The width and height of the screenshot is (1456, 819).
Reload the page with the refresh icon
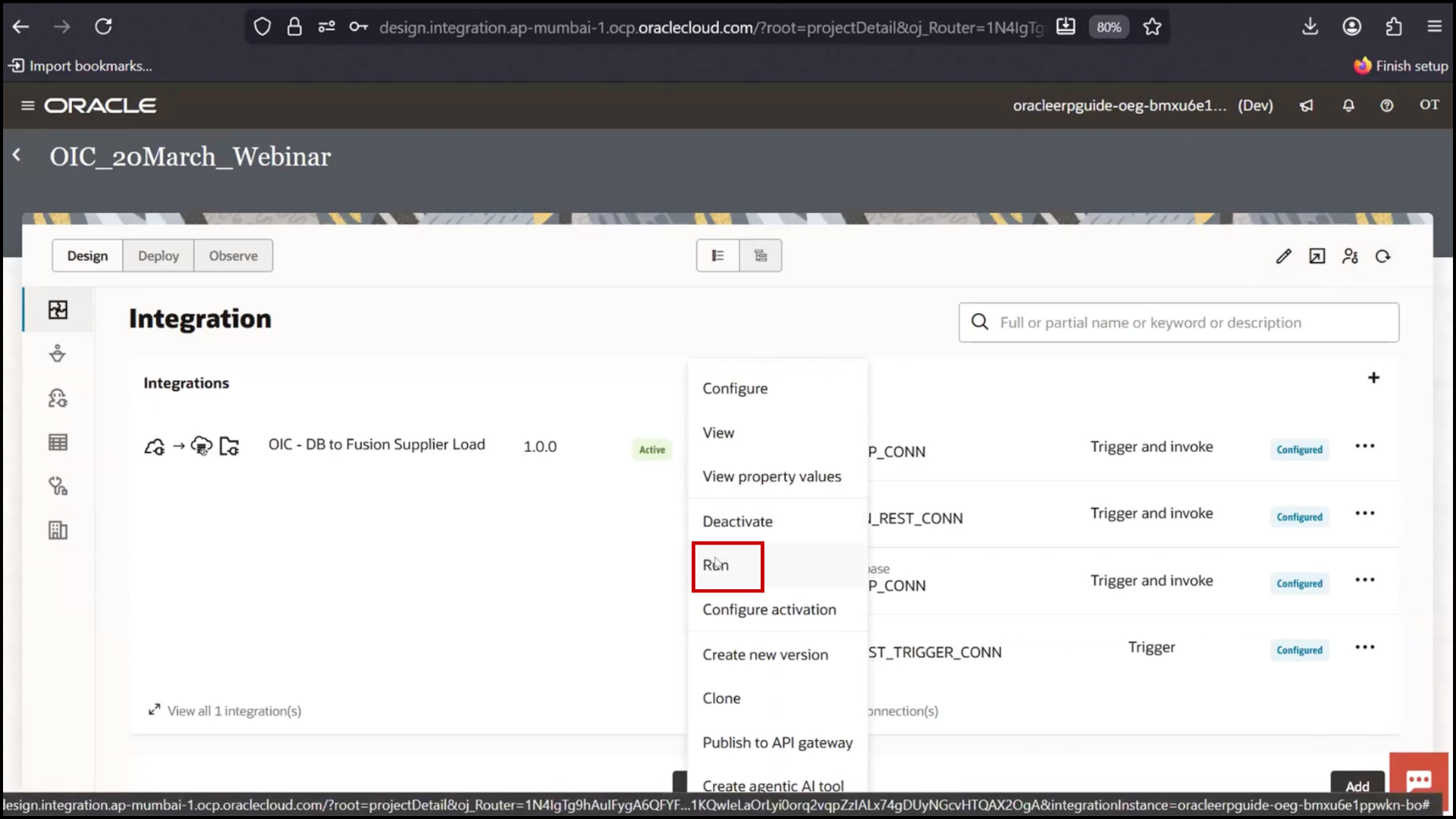point(103,27)
